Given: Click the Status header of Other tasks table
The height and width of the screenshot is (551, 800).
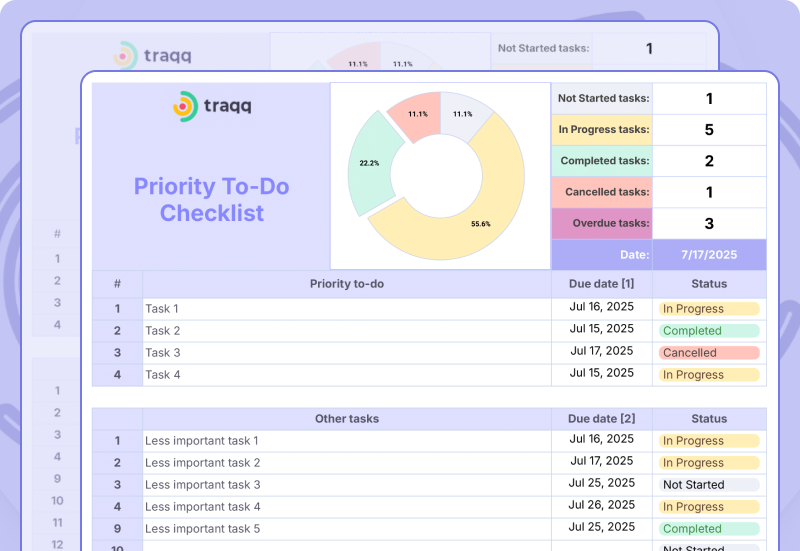Looking at the screenshot, I should click(709, 419).
